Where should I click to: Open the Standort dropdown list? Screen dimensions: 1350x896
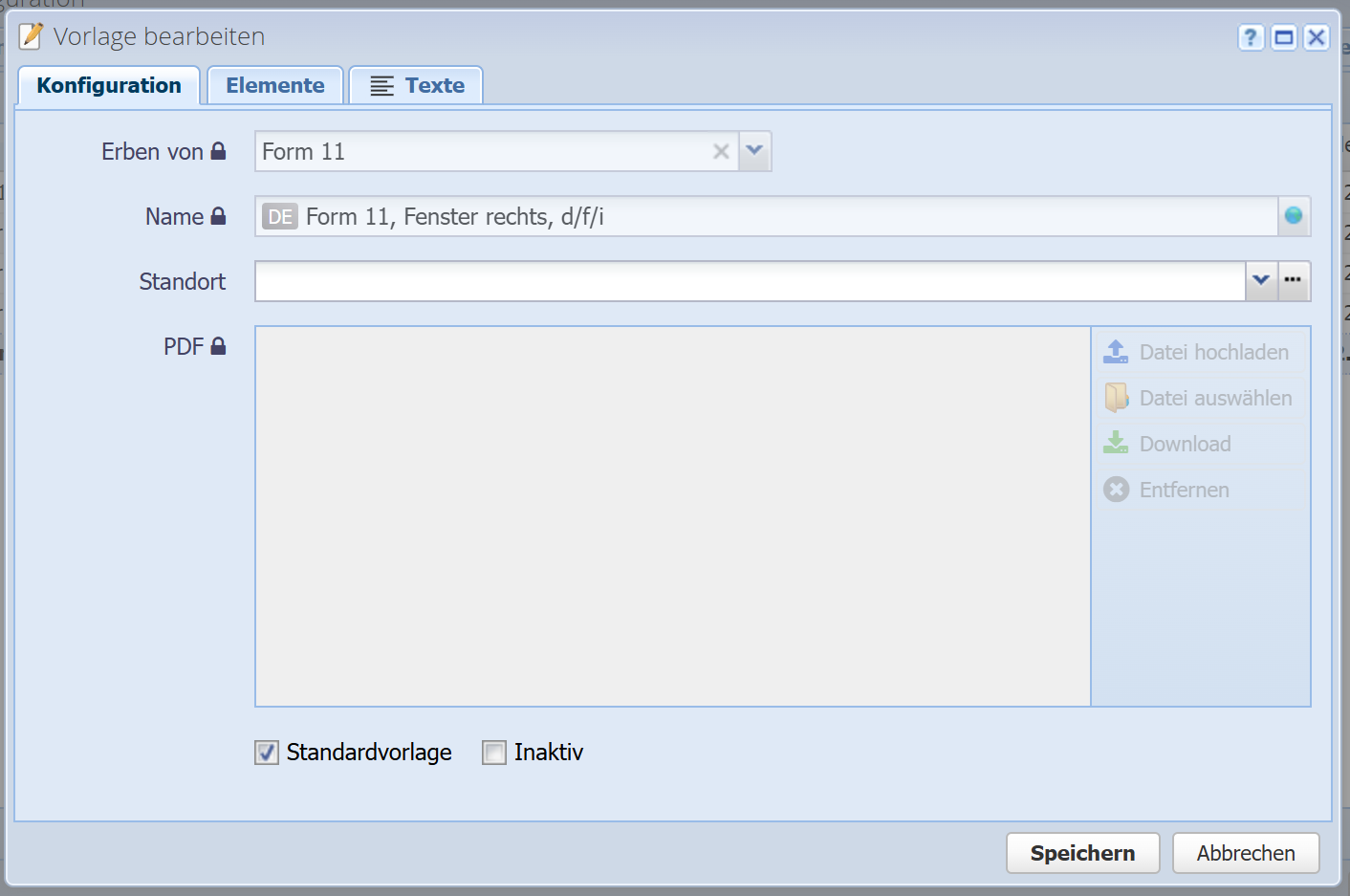(x=1261, y=281)
